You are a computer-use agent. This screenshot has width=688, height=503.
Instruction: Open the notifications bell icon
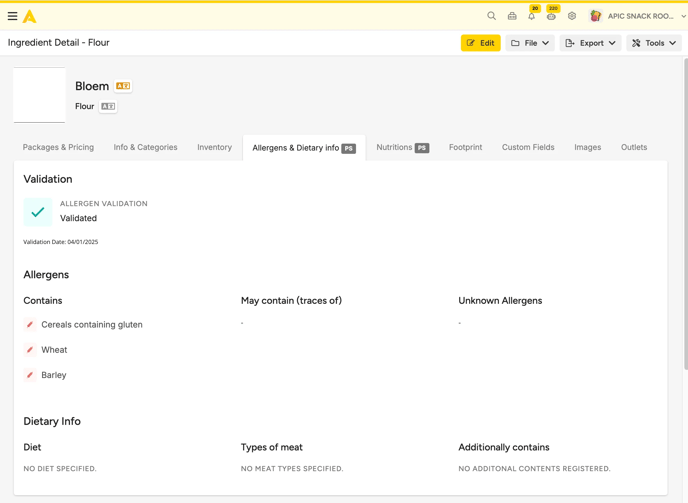pos(531,16)
